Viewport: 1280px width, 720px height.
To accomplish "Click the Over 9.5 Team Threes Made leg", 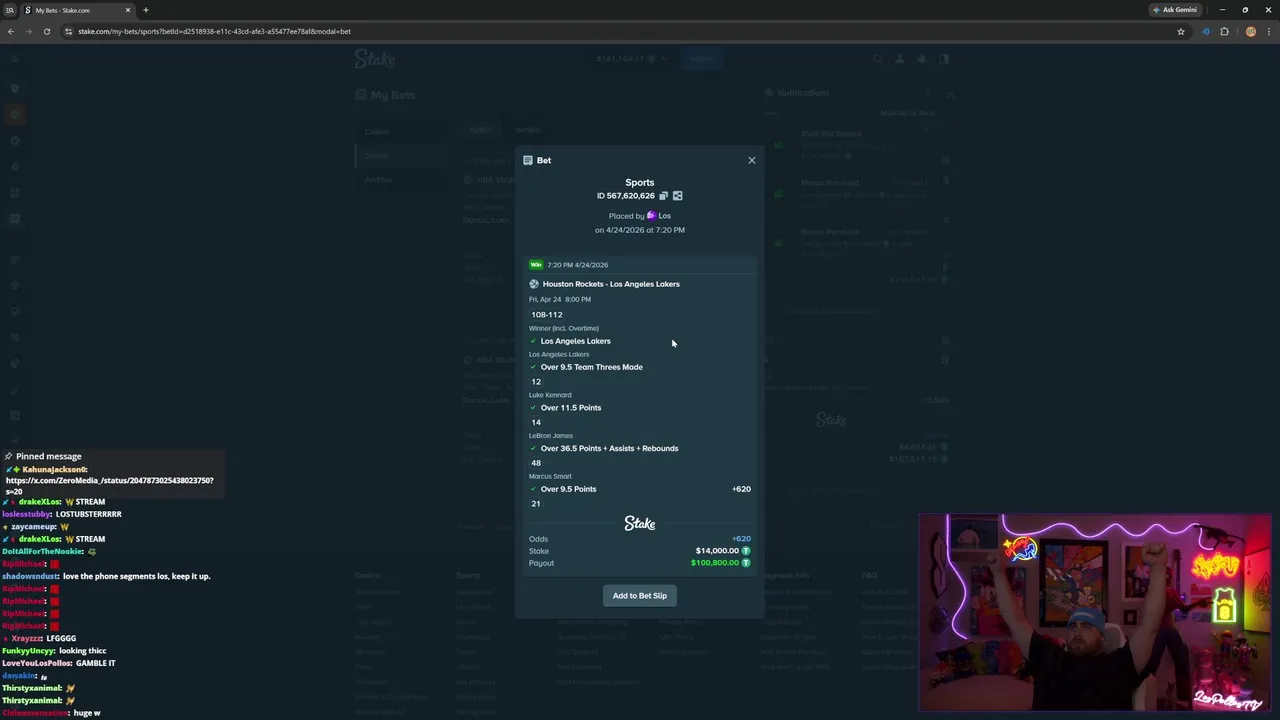I will coord(591,367).
